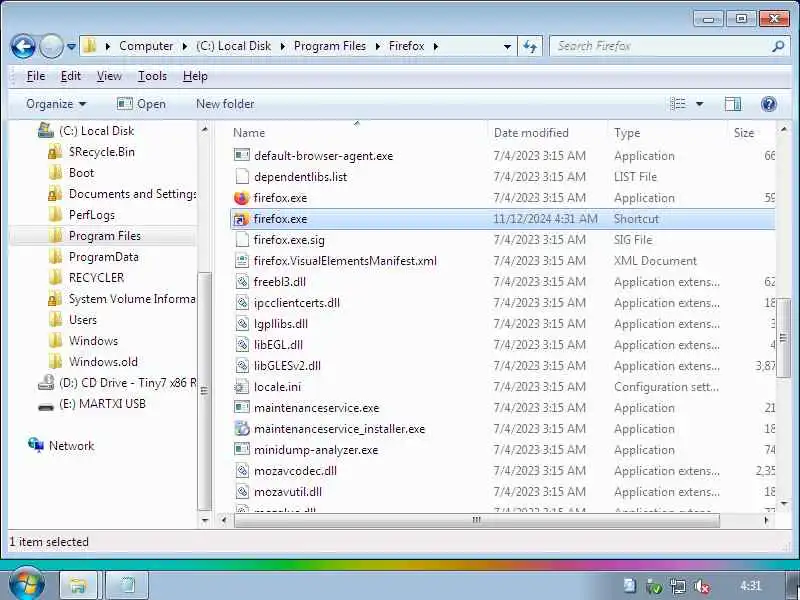This screenshot has height=600, width=800.
Task: Open the recent pages dropdown arrow
Action: point(71,46)
